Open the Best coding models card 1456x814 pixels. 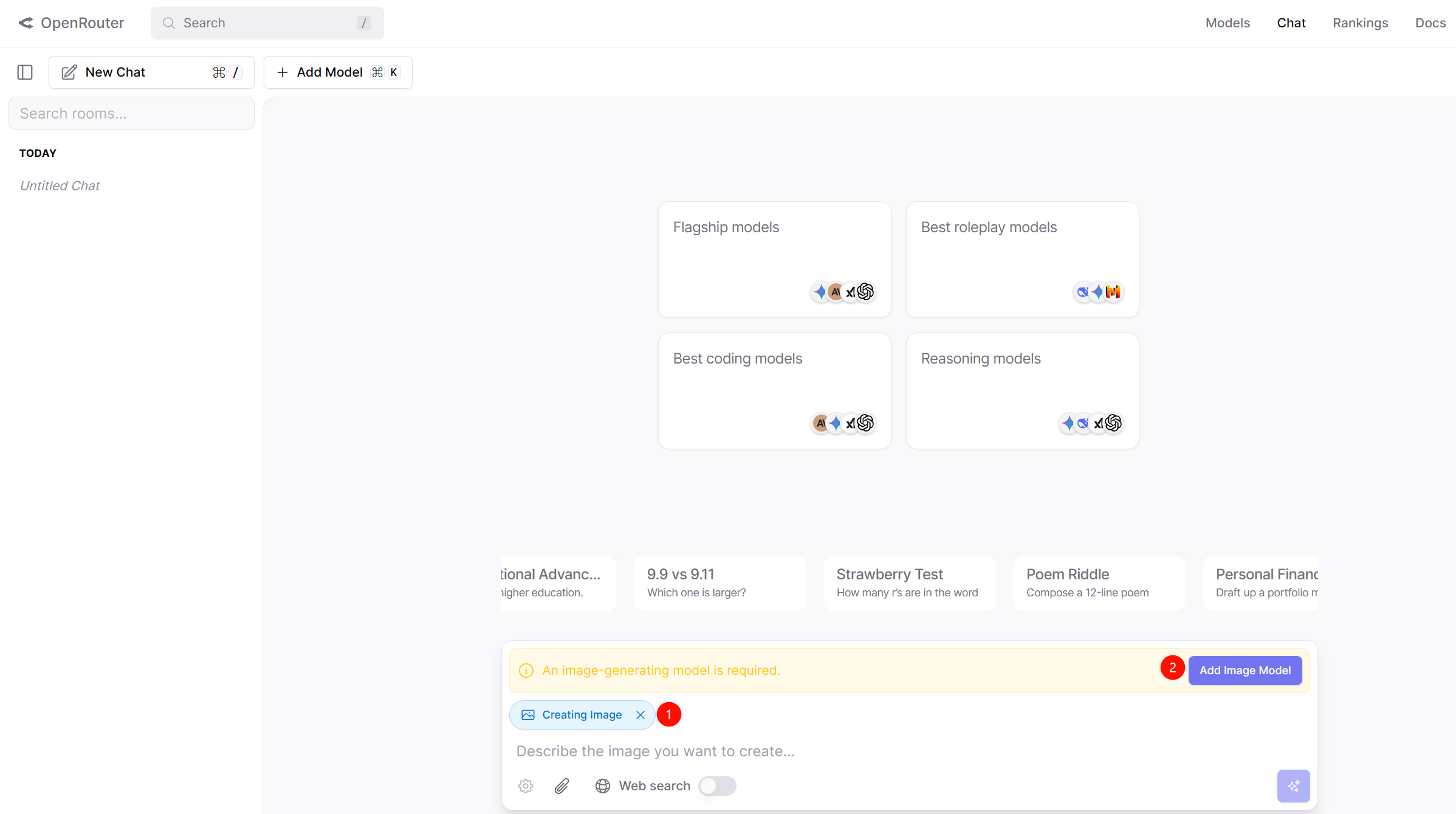(774, 391)
